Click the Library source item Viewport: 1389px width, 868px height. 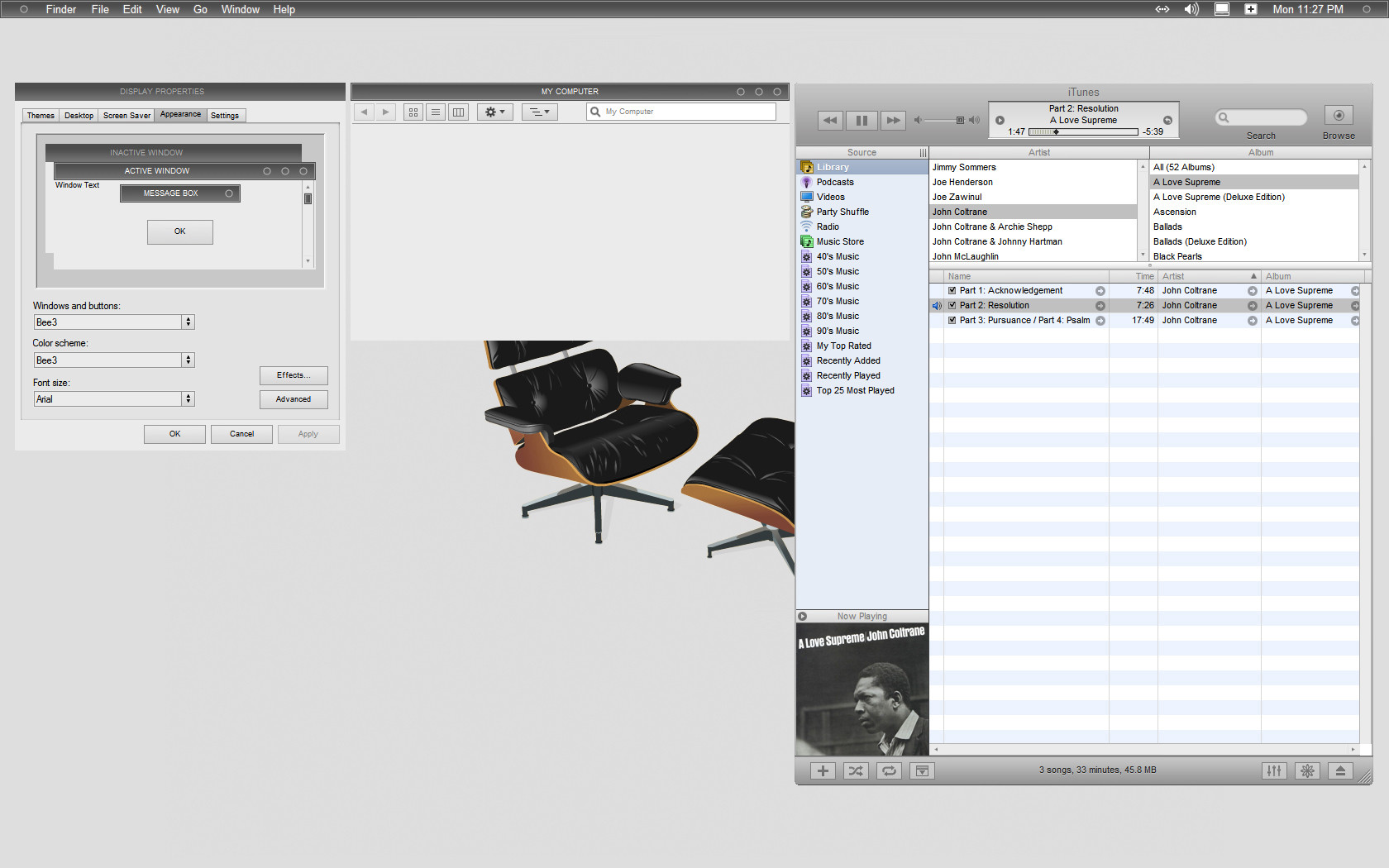point(862,167)
